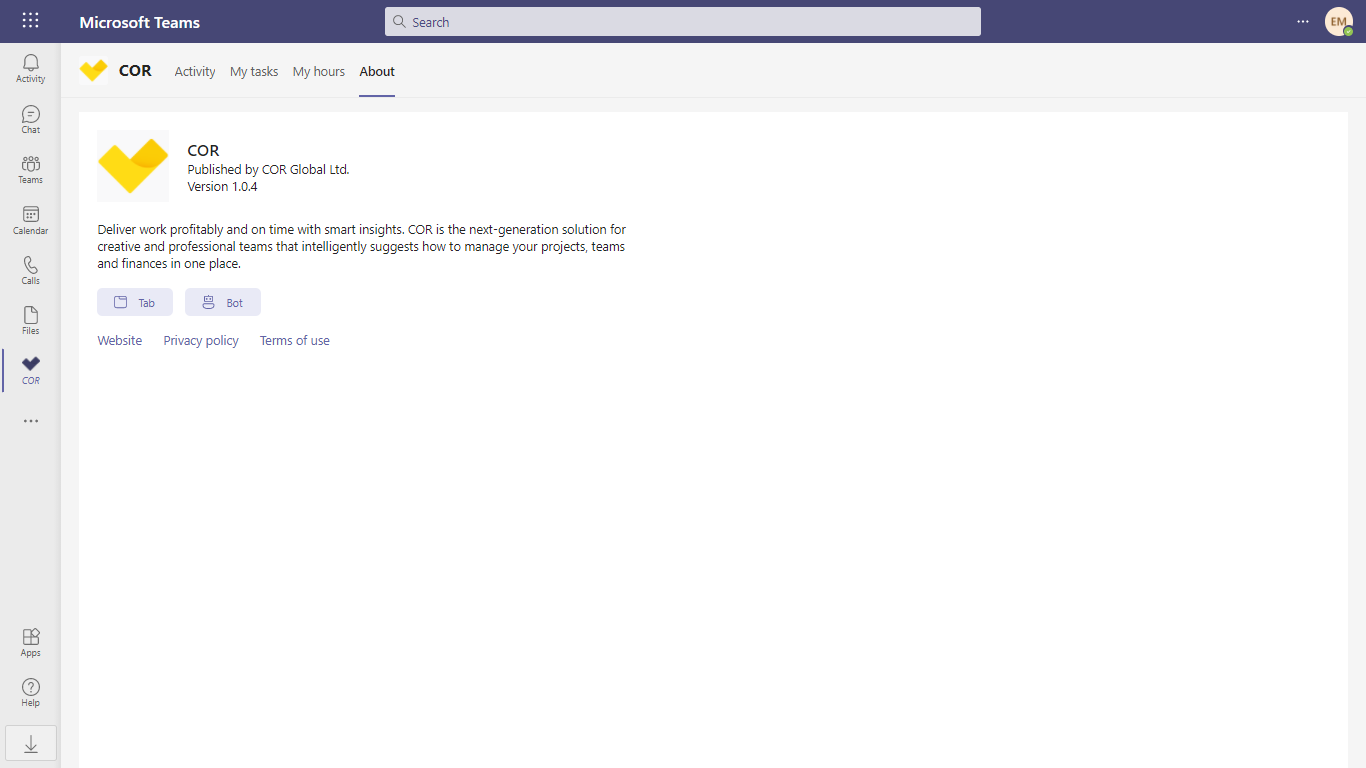Click the Bot capability button

point(223,302)
